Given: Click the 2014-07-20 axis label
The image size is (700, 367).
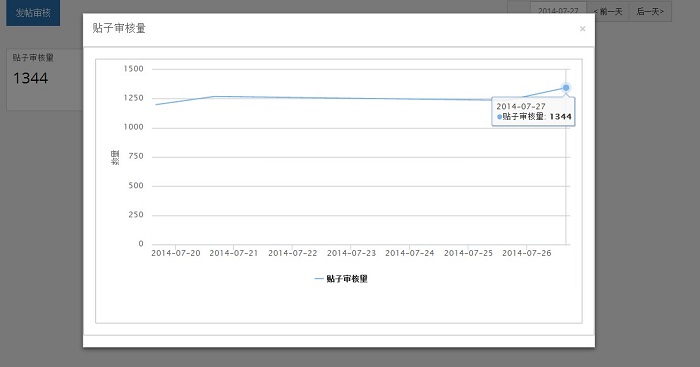Looking at the screenshot, I should pyautogui.click(x=176, y=253).
